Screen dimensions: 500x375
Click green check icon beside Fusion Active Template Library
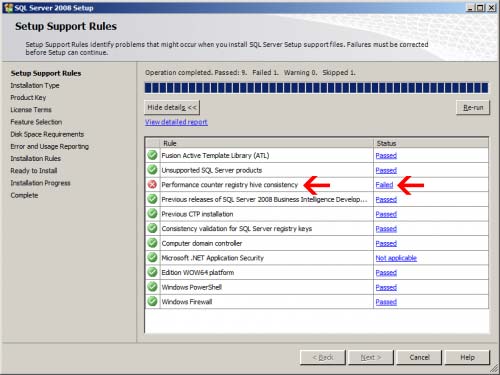point(152,155)
